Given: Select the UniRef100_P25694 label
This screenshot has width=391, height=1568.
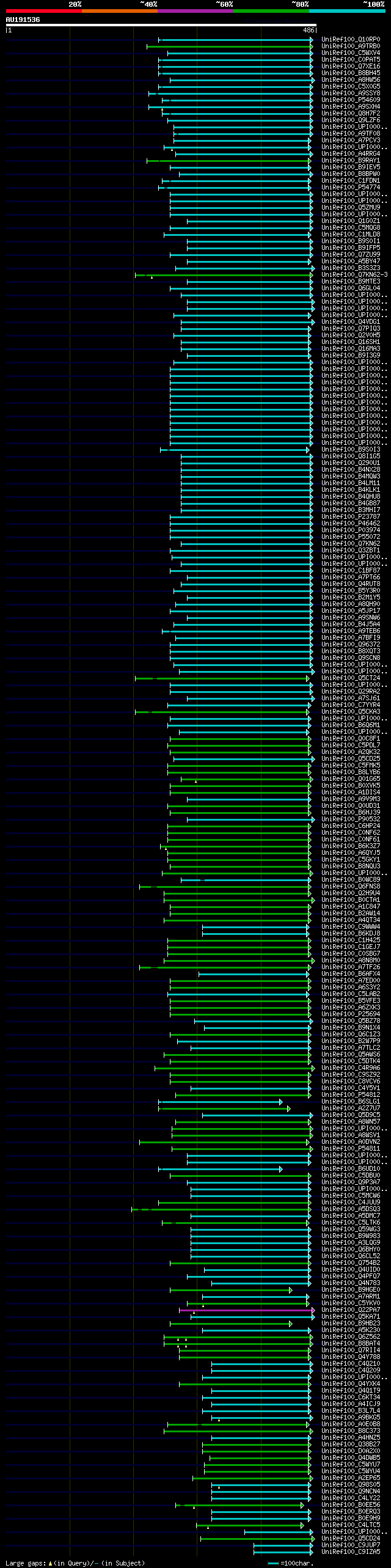Looking at the screenshot, I should 351,1014.
